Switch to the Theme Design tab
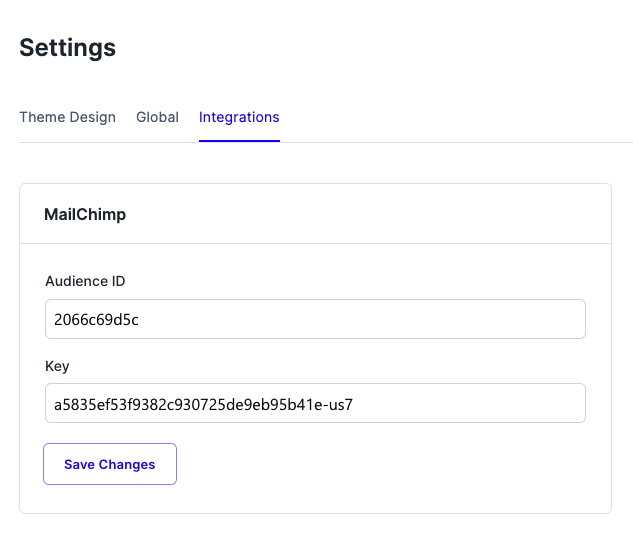Viewport: 633px width, 533px height. click(67, 117)
